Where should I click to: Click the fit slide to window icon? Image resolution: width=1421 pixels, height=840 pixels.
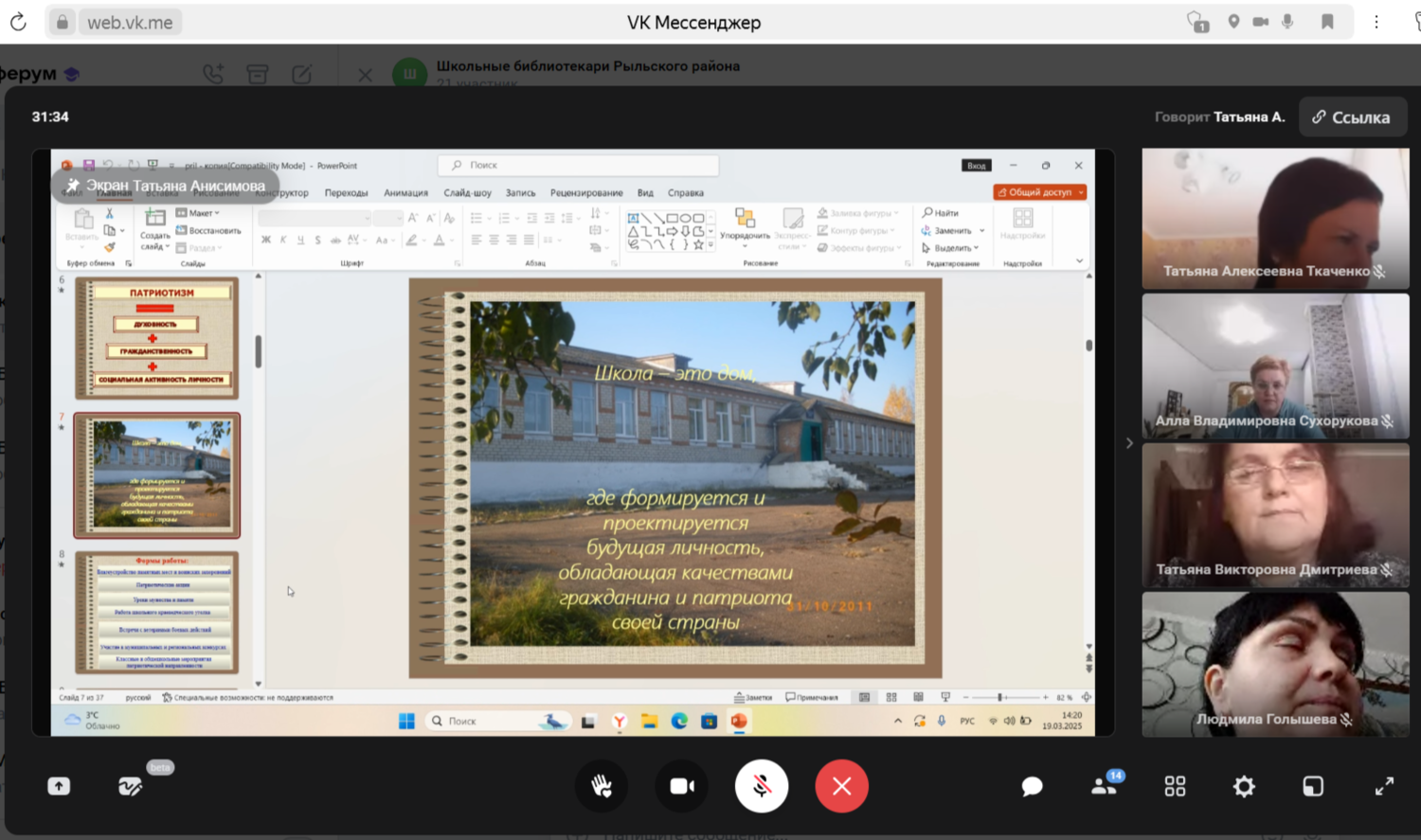(x=1087, y=697)
